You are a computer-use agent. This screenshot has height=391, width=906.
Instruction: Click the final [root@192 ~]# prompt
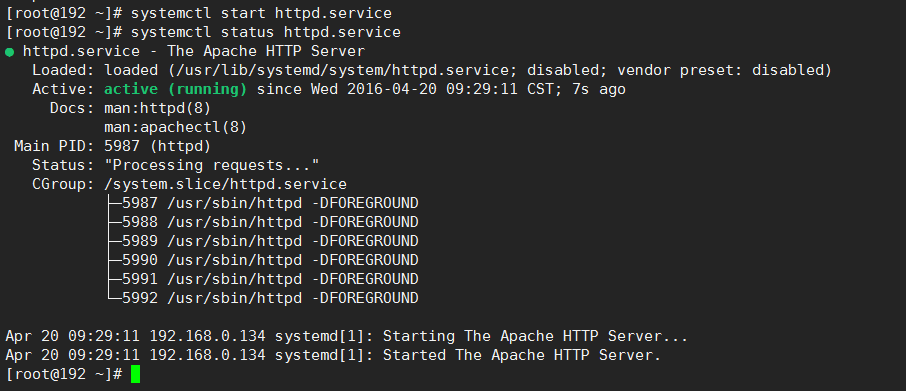[x=64, y=374]
